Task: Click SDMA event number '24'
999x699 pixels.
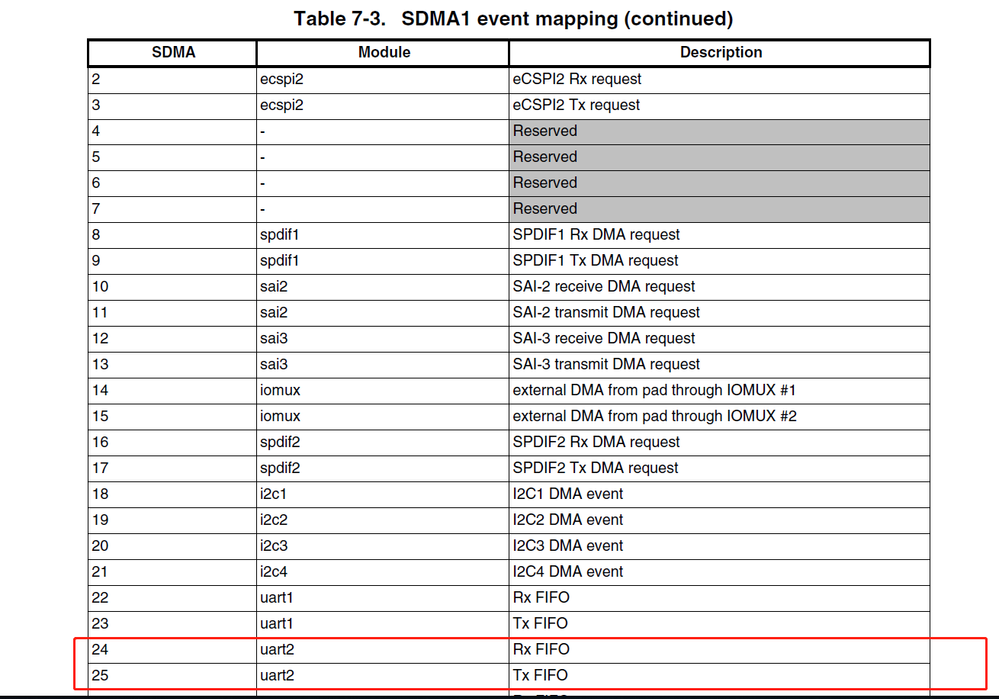Action: click(100, 649)
